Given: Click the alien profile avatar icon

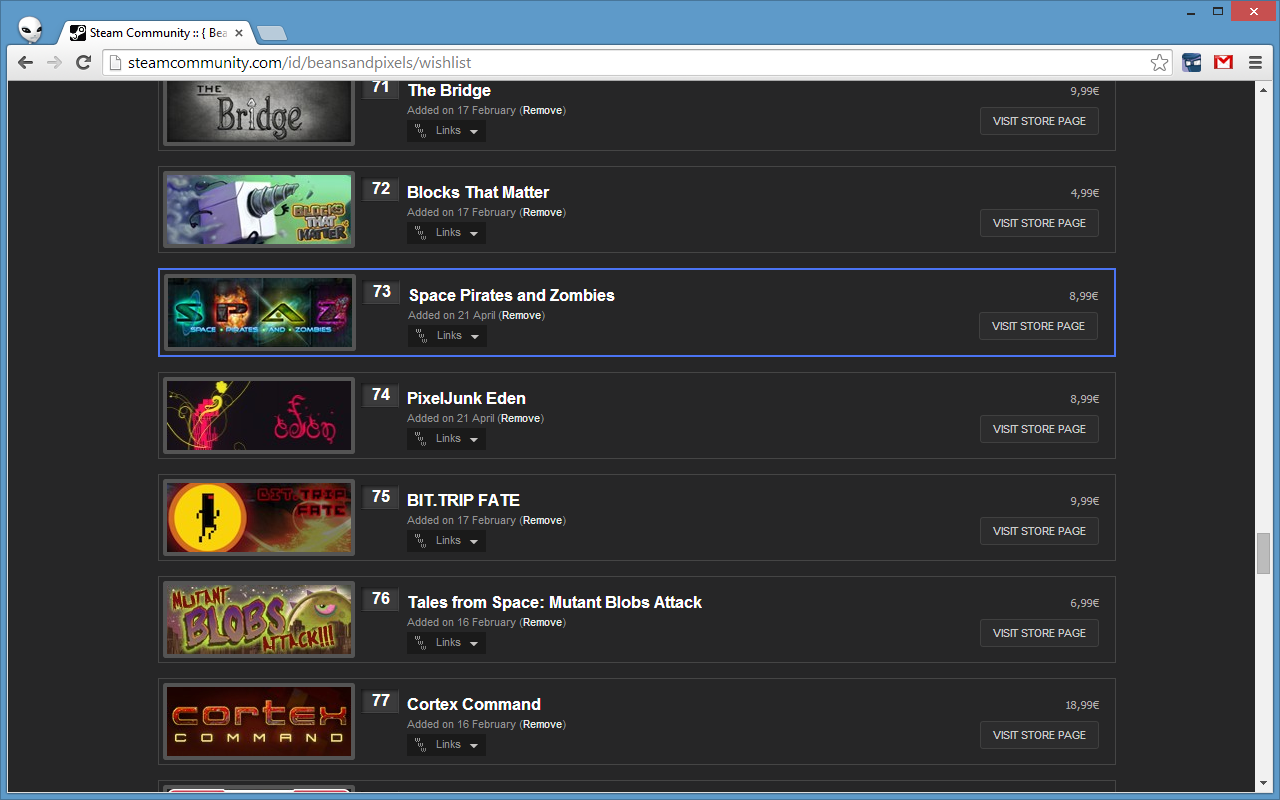Looking at the screenshot, I should click(31, 30).
